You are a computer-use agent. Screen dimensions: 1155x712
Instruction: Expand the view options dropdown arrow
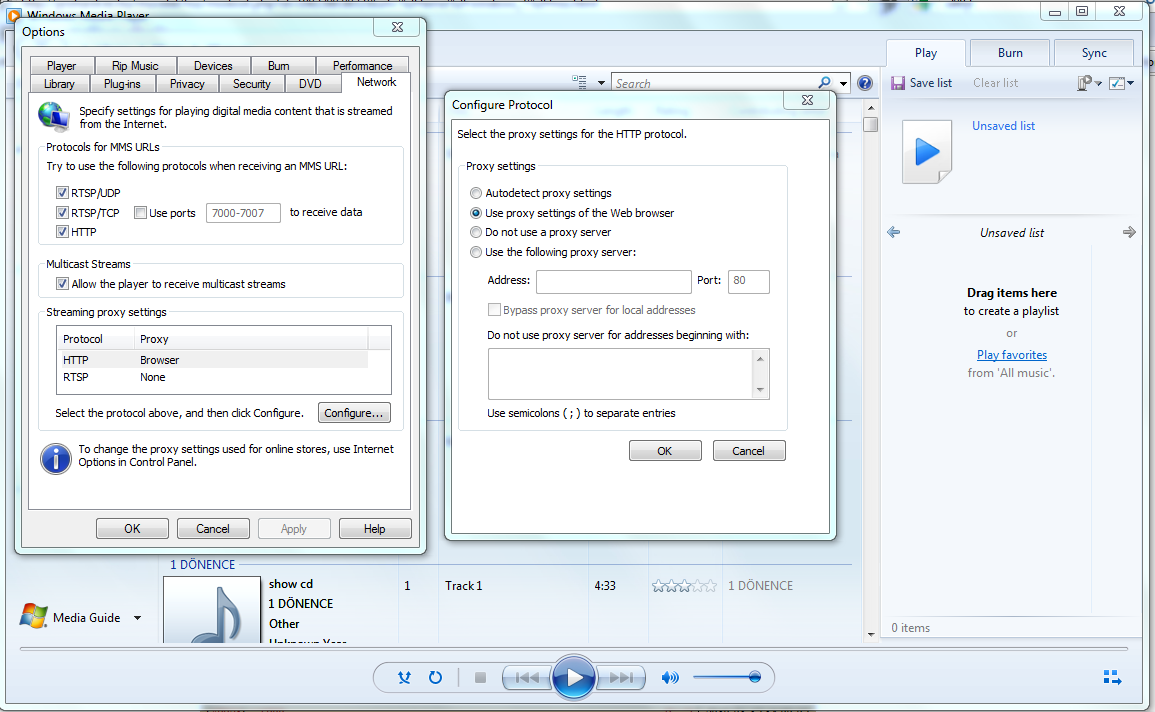pyautogui.click(x=601, y=83)
